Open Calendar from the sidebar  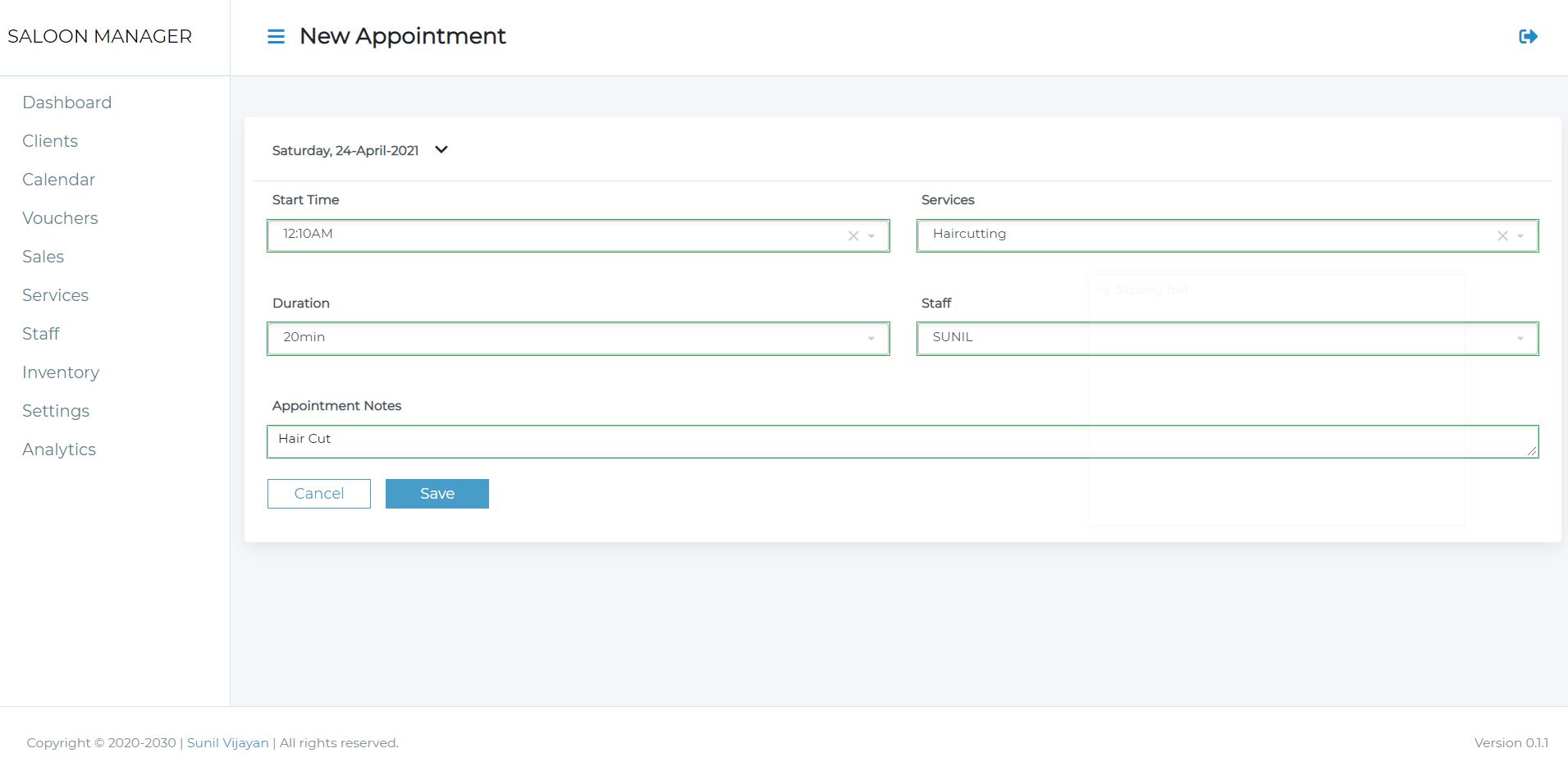point(58,180)
